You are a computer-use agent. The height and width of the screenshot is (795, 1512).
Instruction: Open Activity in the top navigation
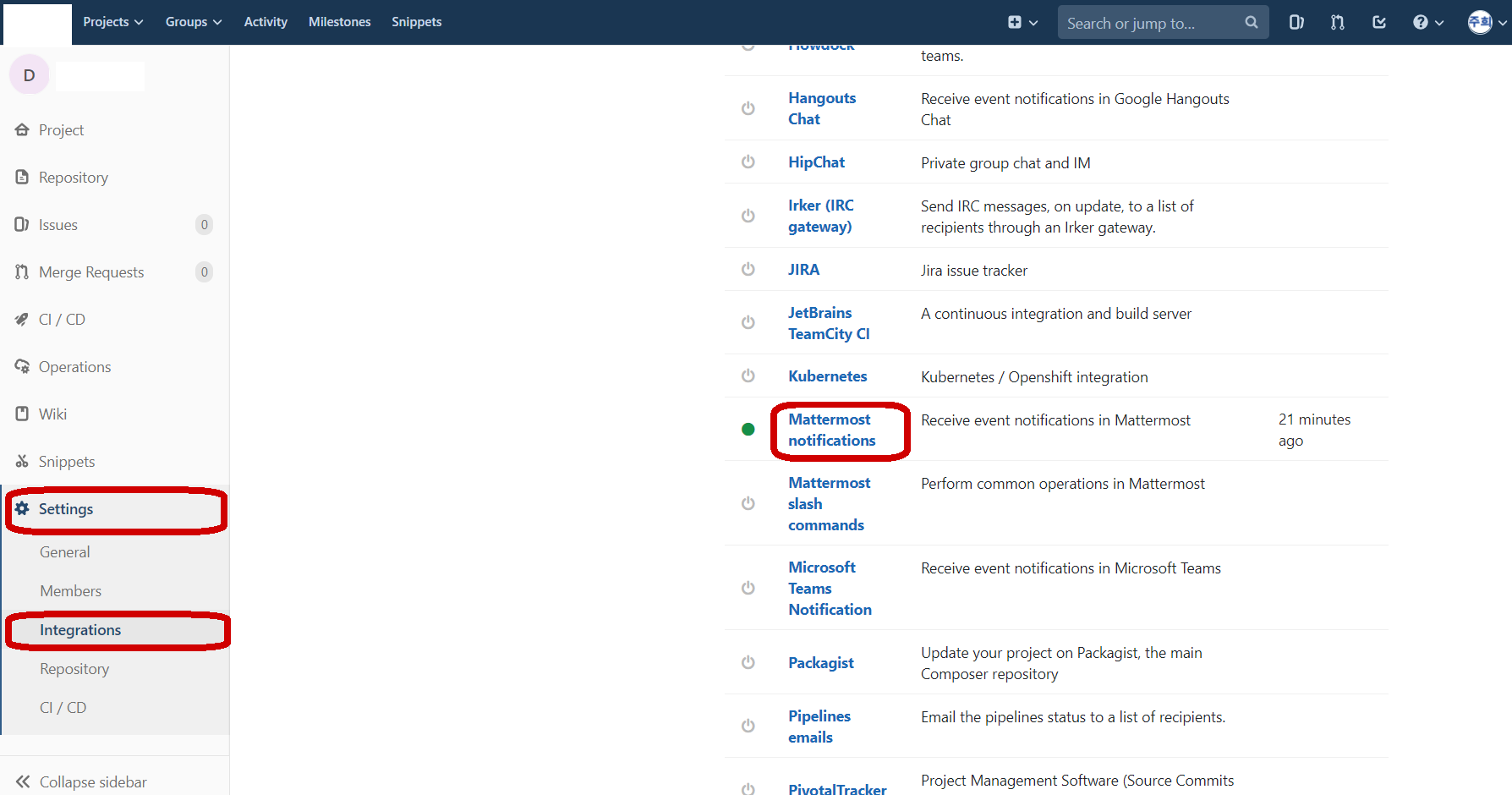click(266, 22)
